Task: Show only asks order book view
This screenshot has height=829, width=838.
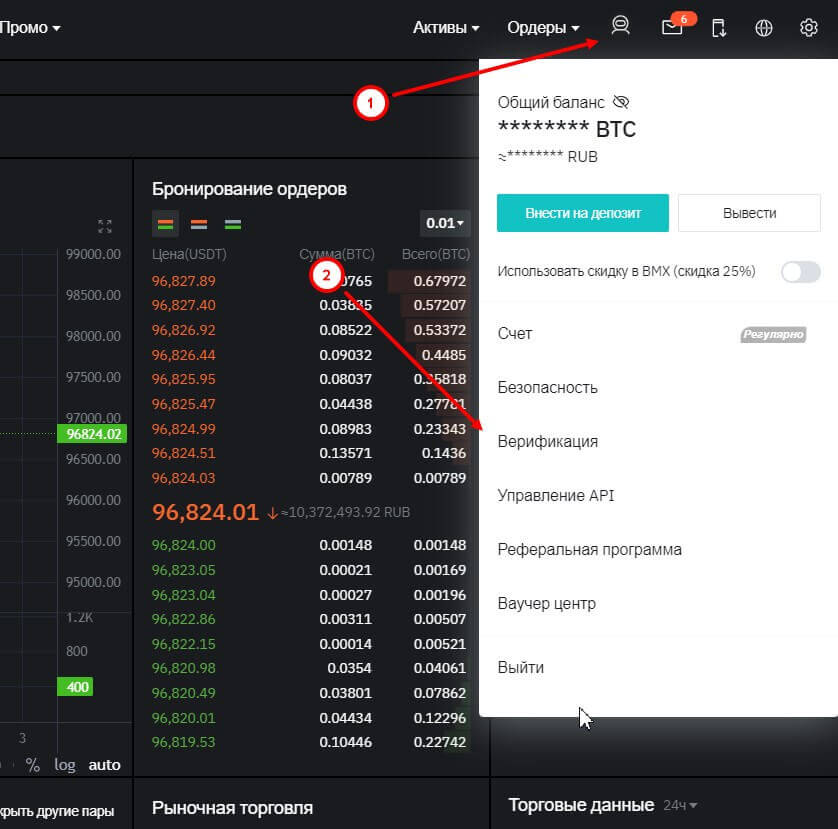Action: coord(199,224)
